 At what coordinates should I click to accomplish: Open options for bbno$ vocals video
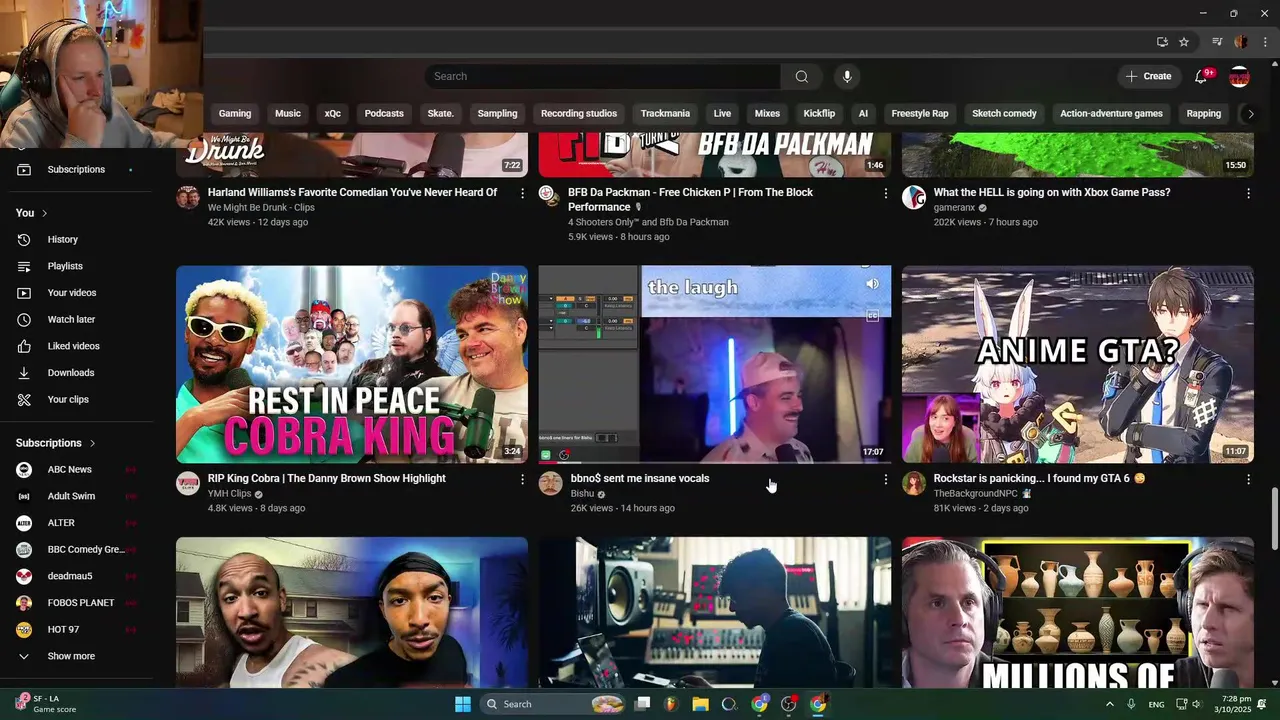pyautogui.click(x=885, y=479)
